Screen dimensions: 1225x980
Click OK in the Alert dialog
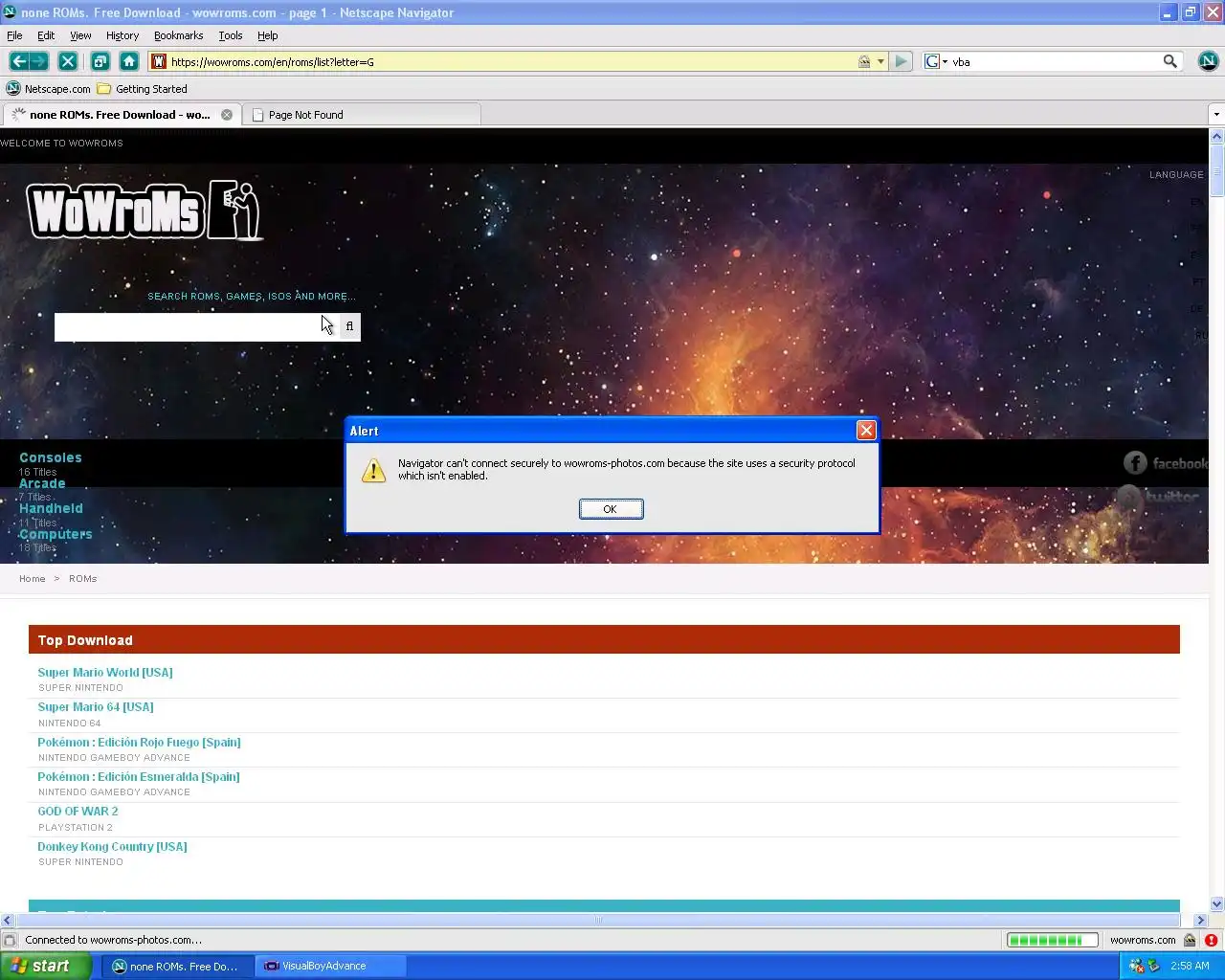[x=611, y=509]
